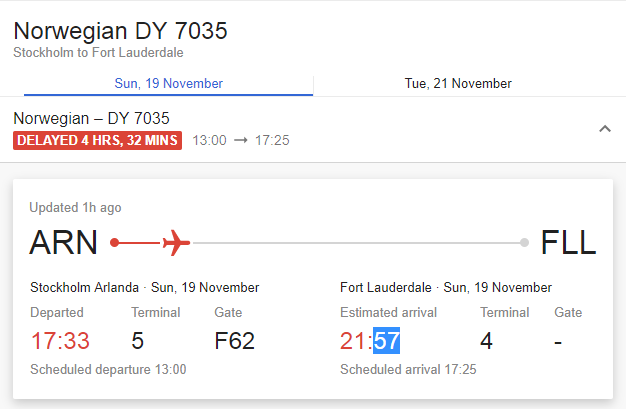Click the Norwegian – DY 7035 row title

(x=91, y=118)
